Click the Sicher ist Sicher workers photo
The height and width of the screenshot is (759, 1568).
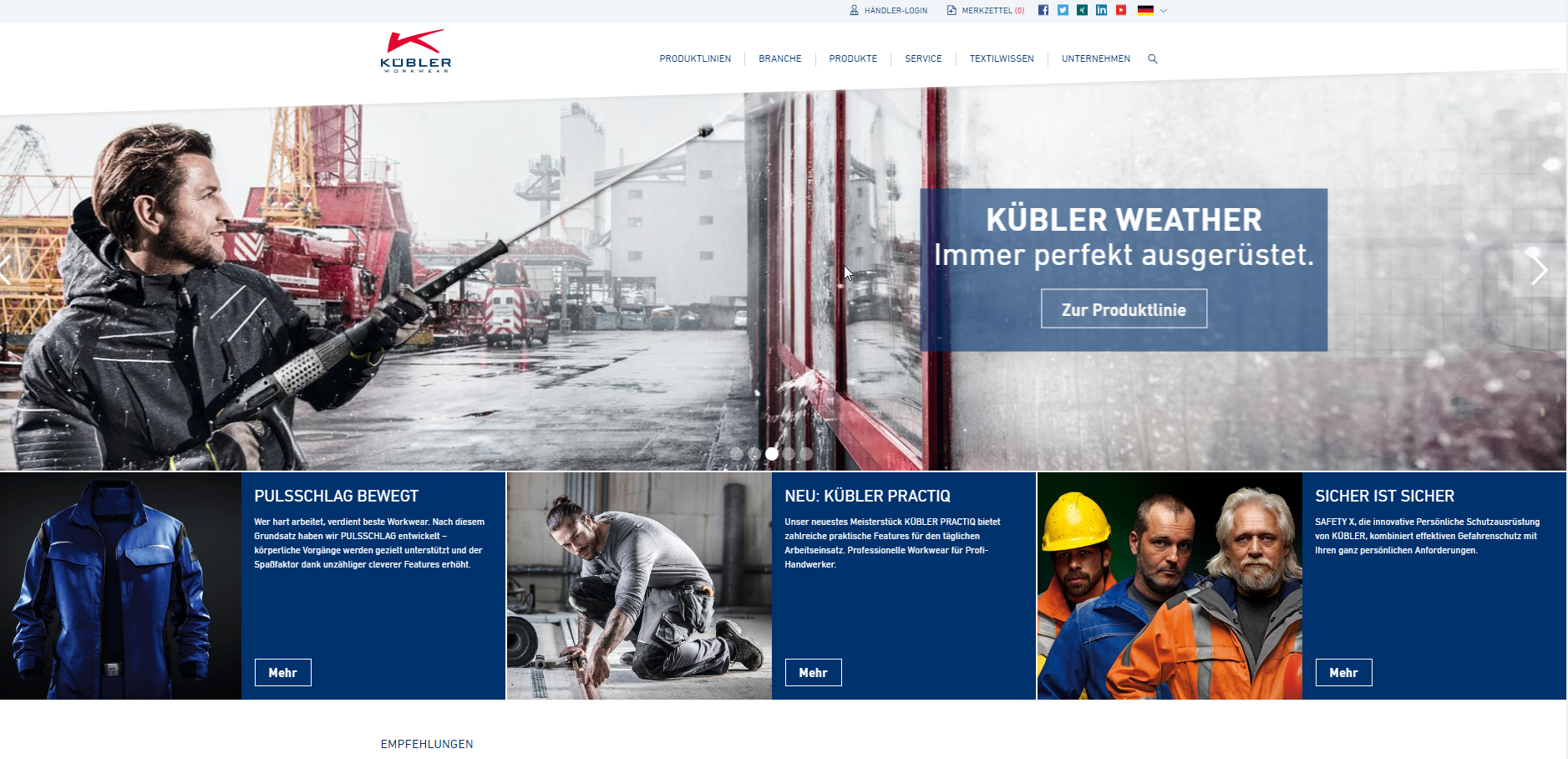(x=1169, y=585)
